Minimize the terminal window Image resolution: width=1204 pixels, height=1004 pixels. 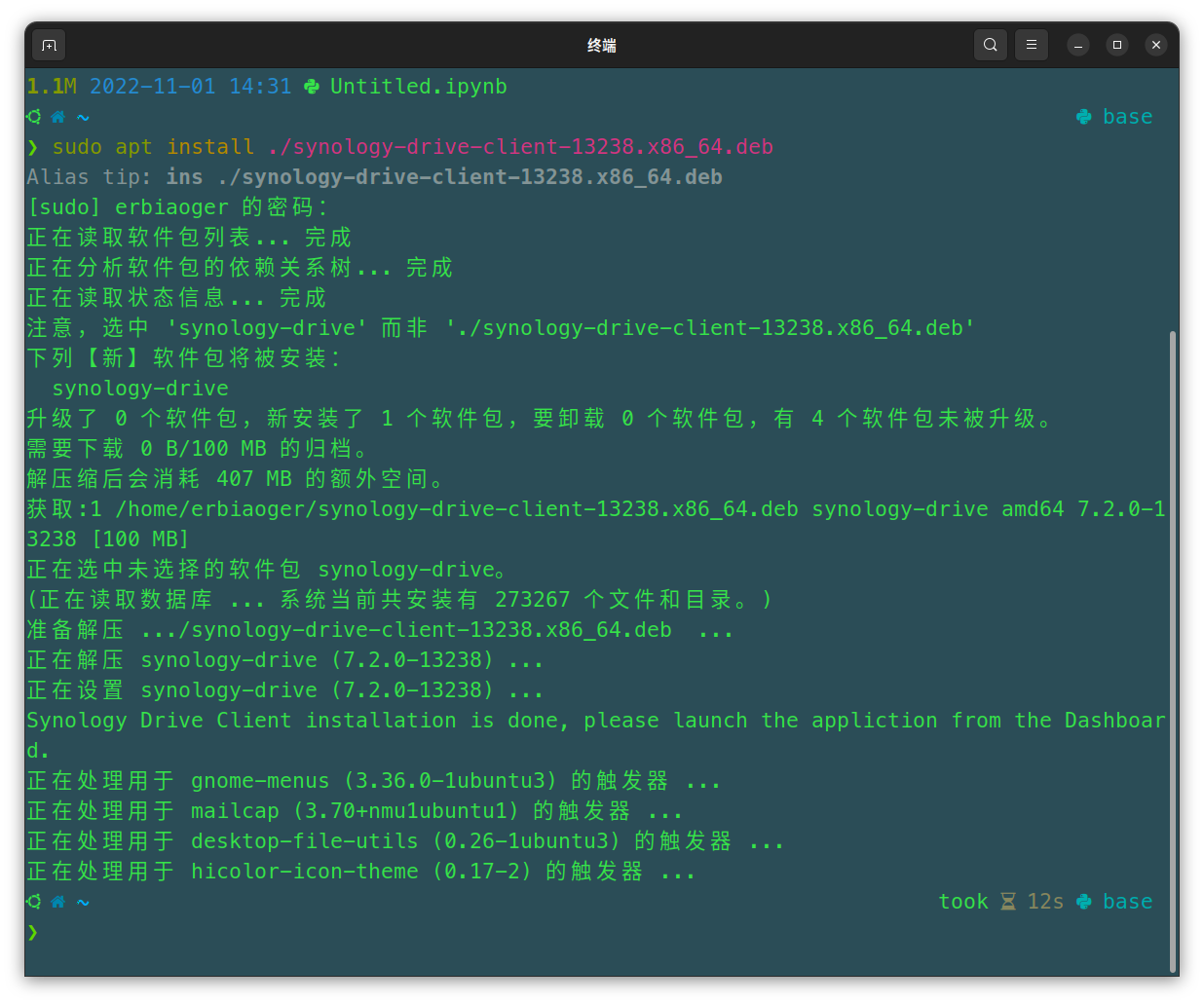(1078, 45)
